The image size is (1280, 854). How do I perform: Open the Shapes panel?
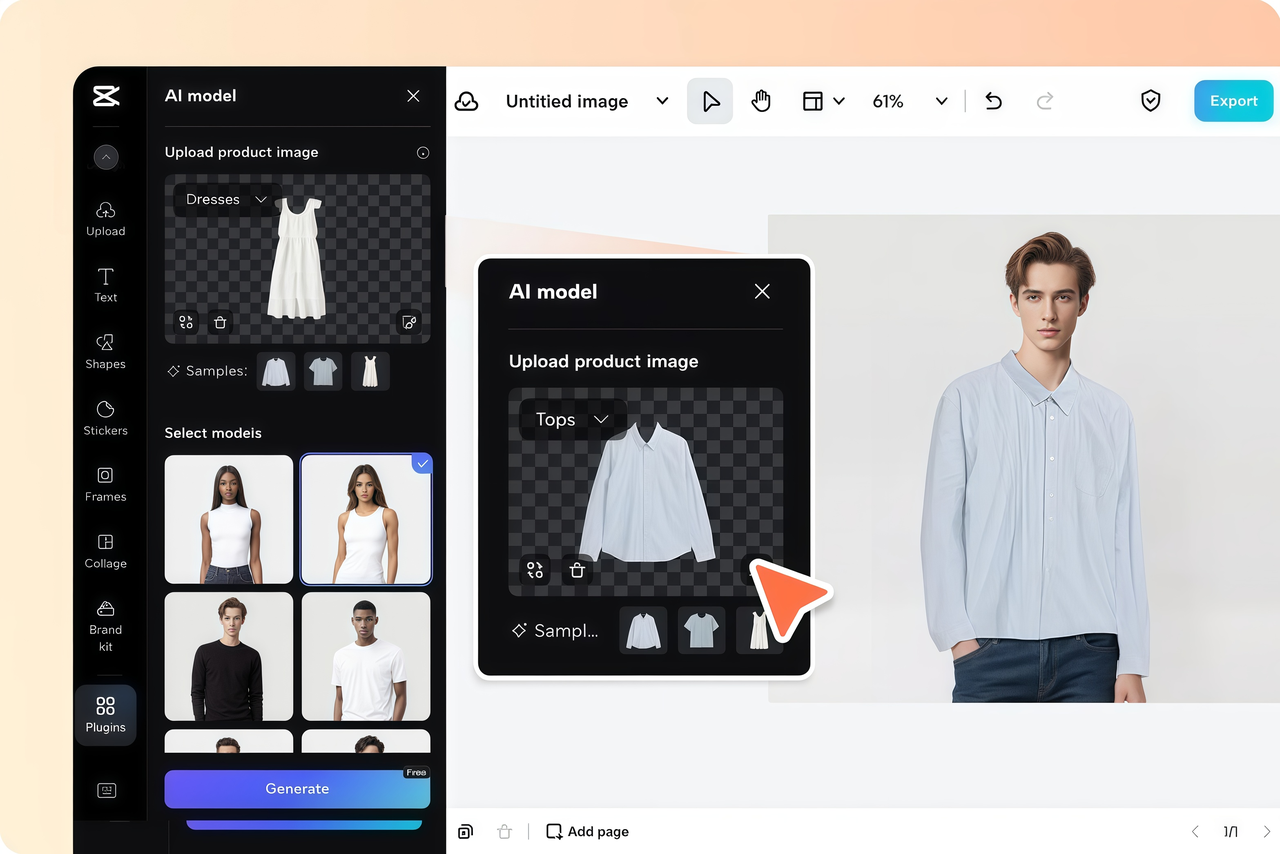[105, 352]
